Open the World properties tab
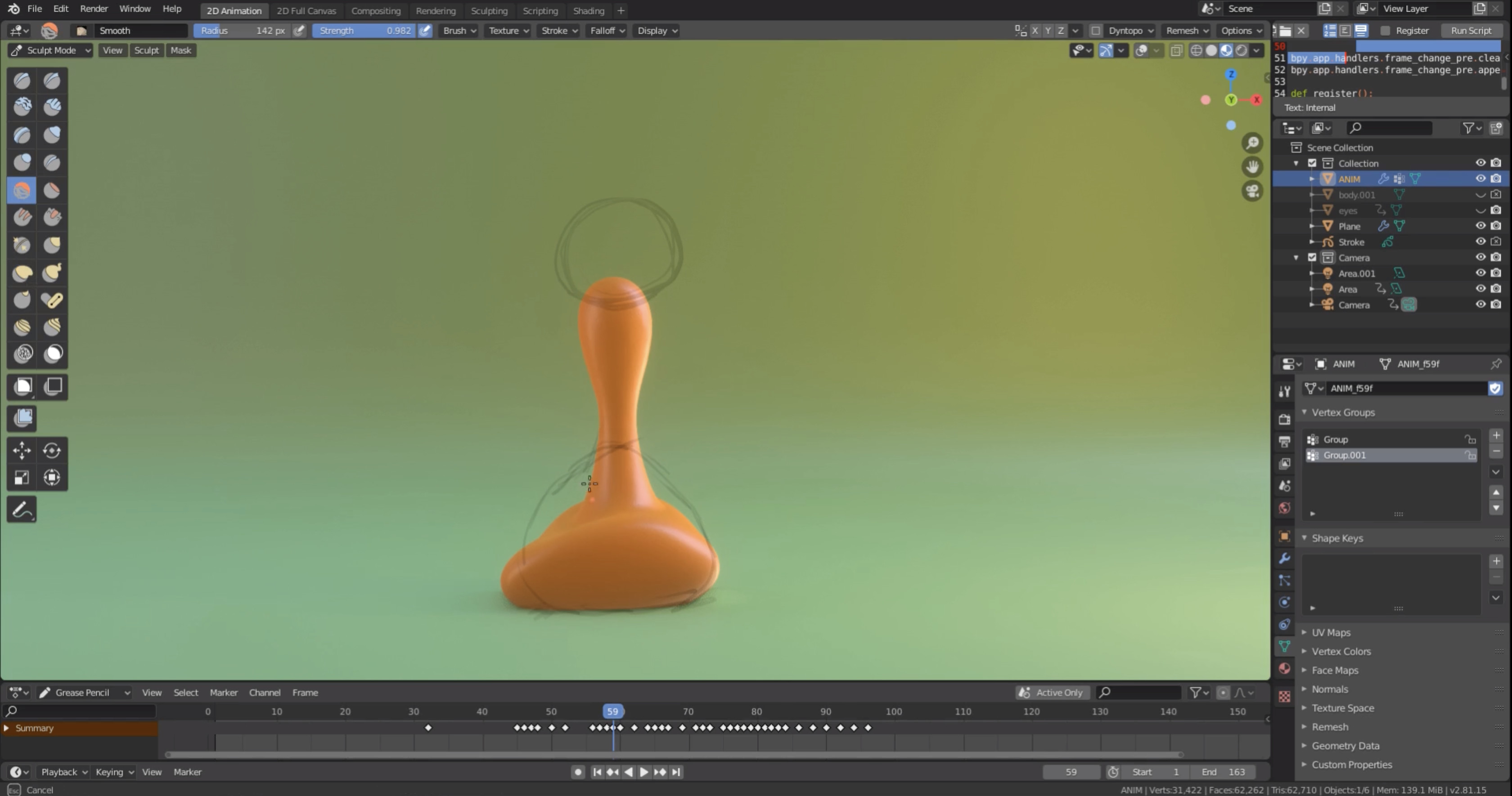 click(1284, 507)
